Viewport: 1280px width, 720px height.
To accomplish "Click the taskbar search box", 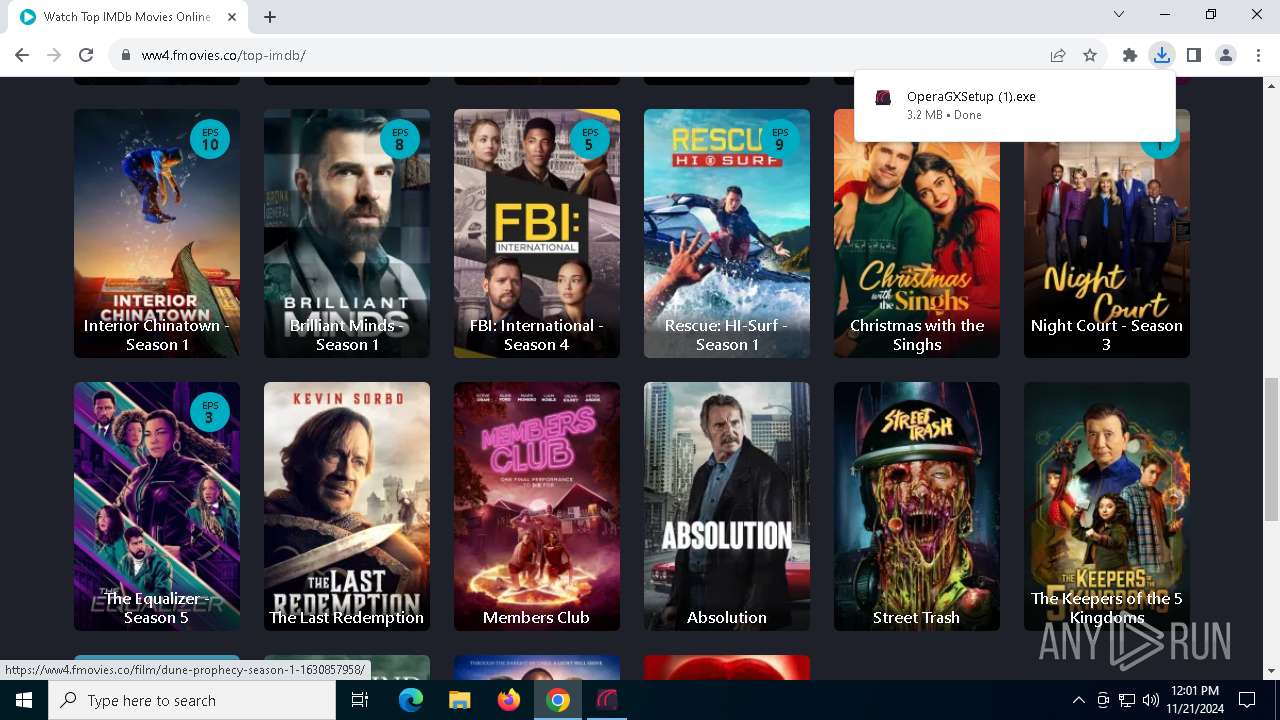I will click(192, 700).
